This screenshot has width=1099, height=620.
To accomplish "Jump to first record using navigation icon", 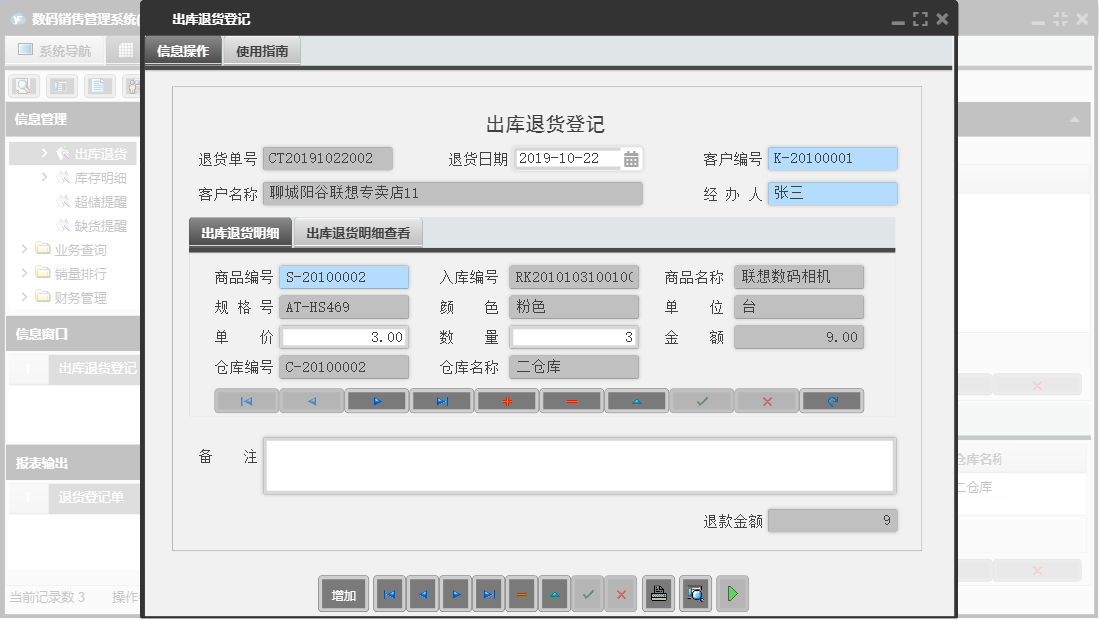I will pyautogui.click(x=246, y=400).
